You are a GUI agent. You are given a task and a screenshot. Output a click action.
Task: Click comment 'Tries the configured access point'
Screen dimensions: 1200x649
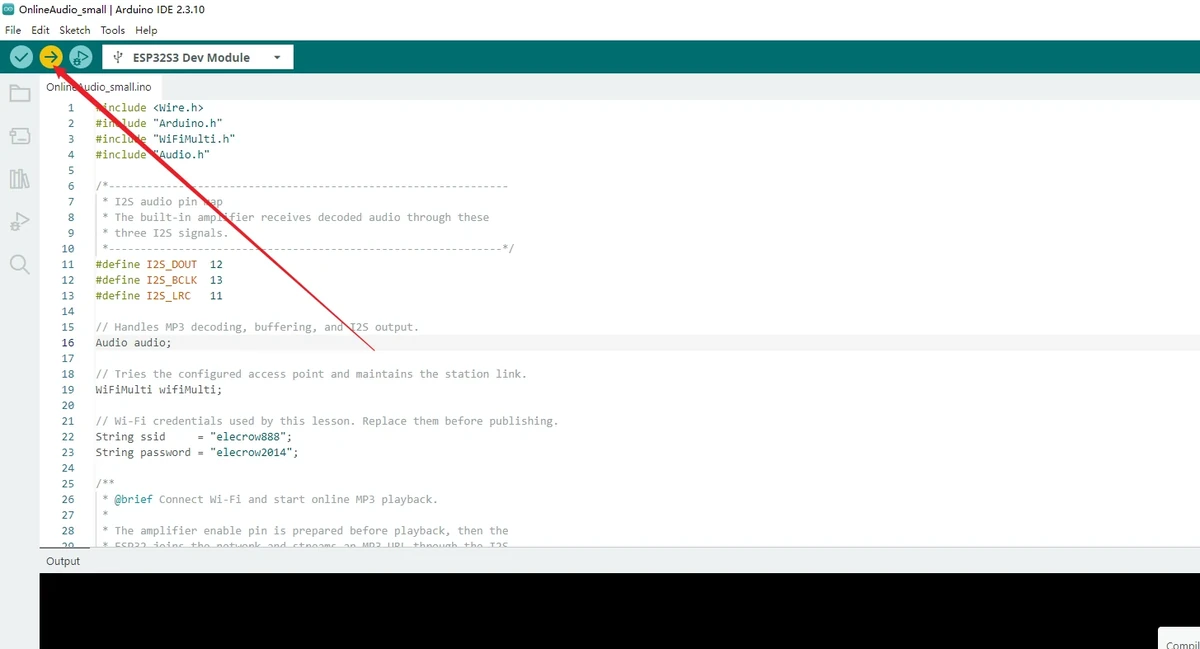tap(311, 374)
